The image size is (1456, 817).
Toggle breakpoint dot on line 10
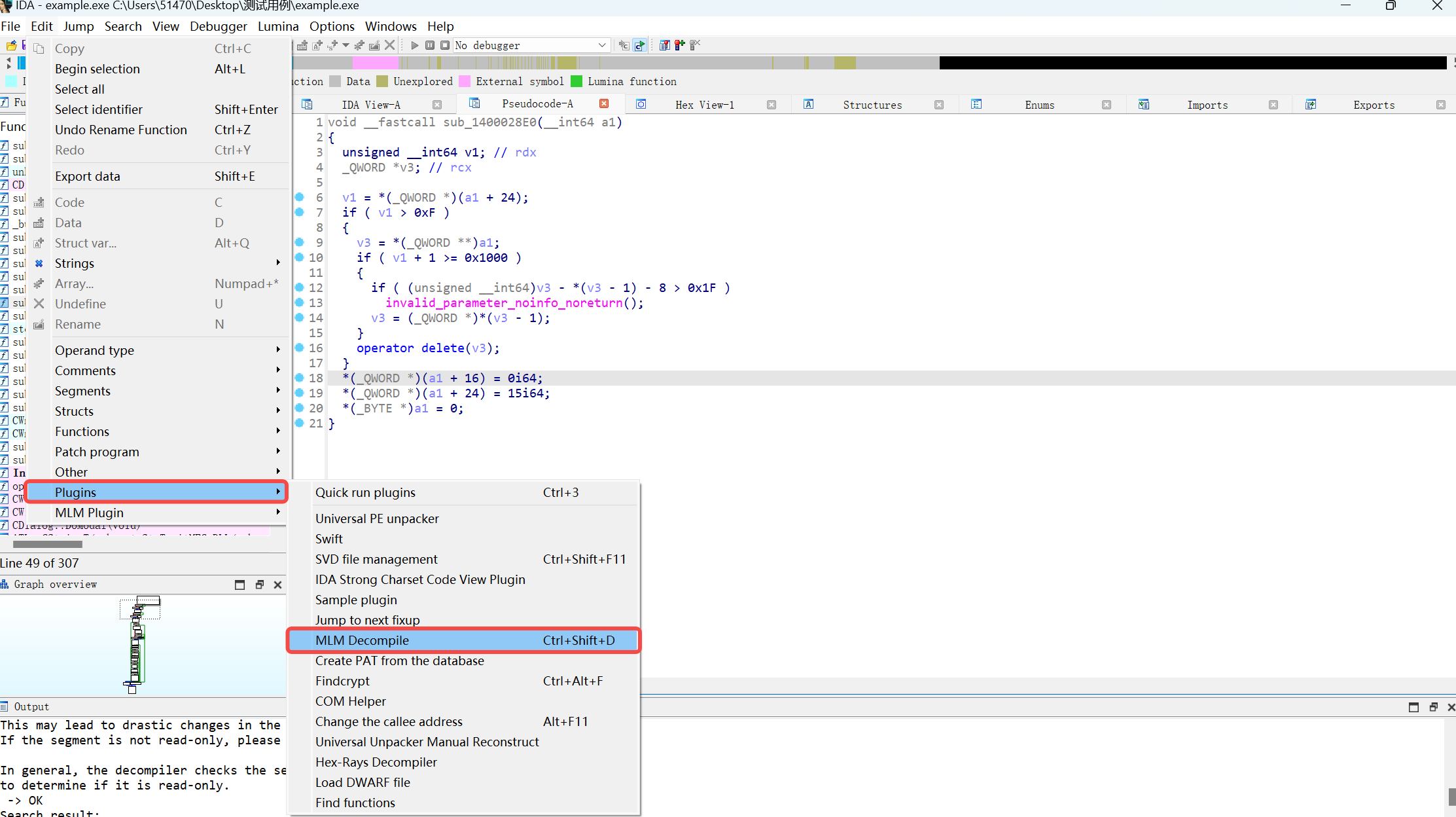[x=300, y=257]
